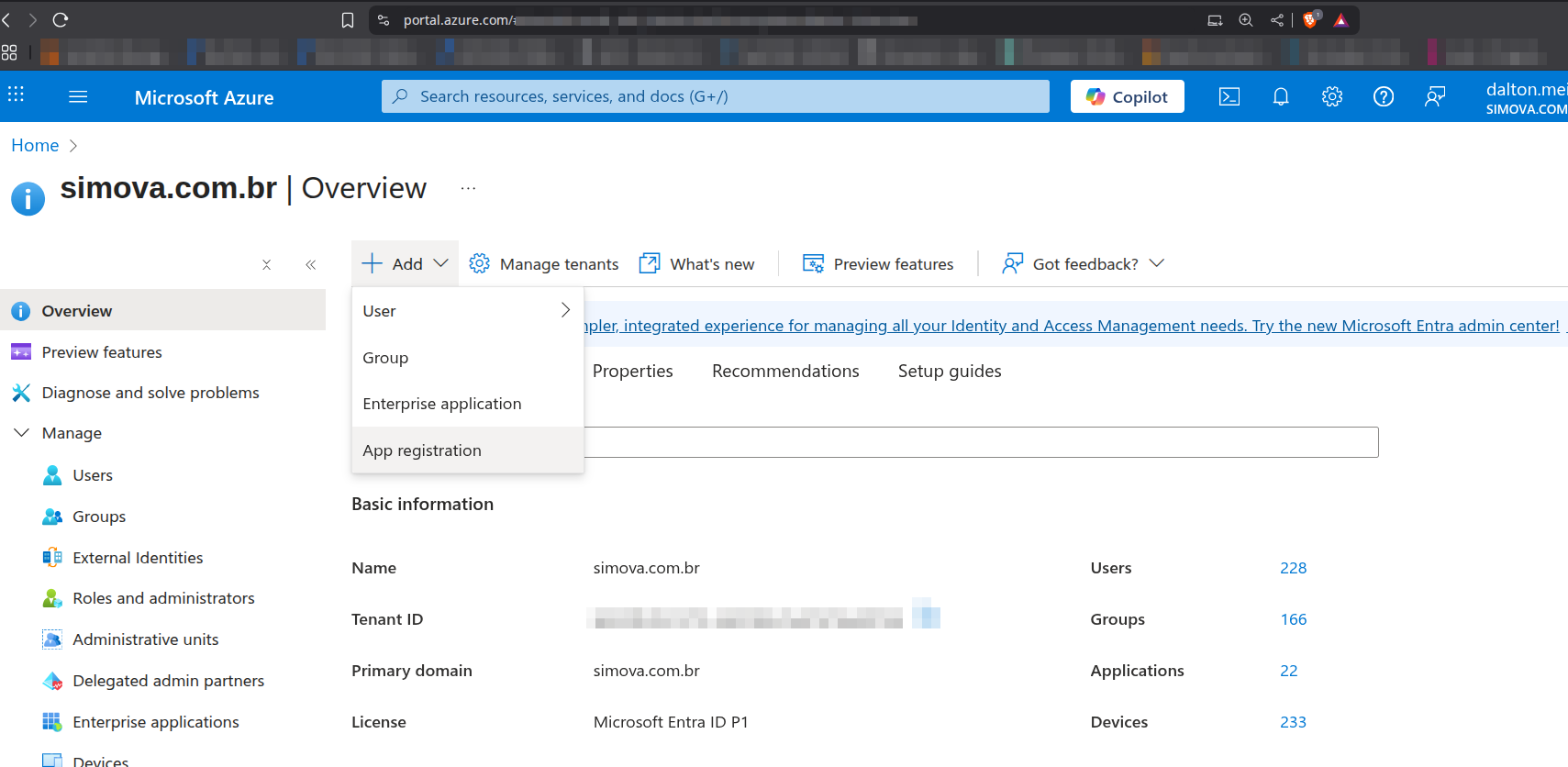
Task: Open the Help question mark icon
Action: (x=1384, y=96)
